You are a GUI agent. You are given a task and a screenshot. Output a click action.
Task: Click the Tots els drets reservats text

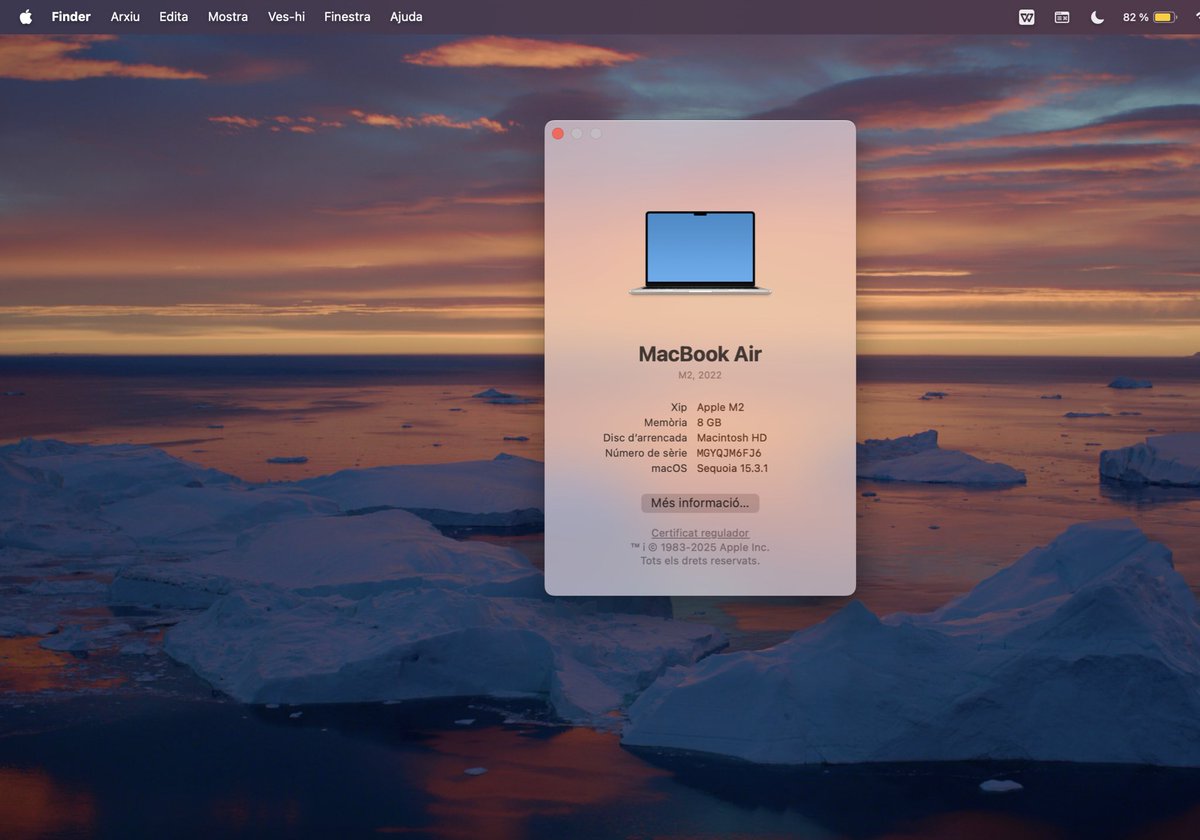click(x=700, y=561)
